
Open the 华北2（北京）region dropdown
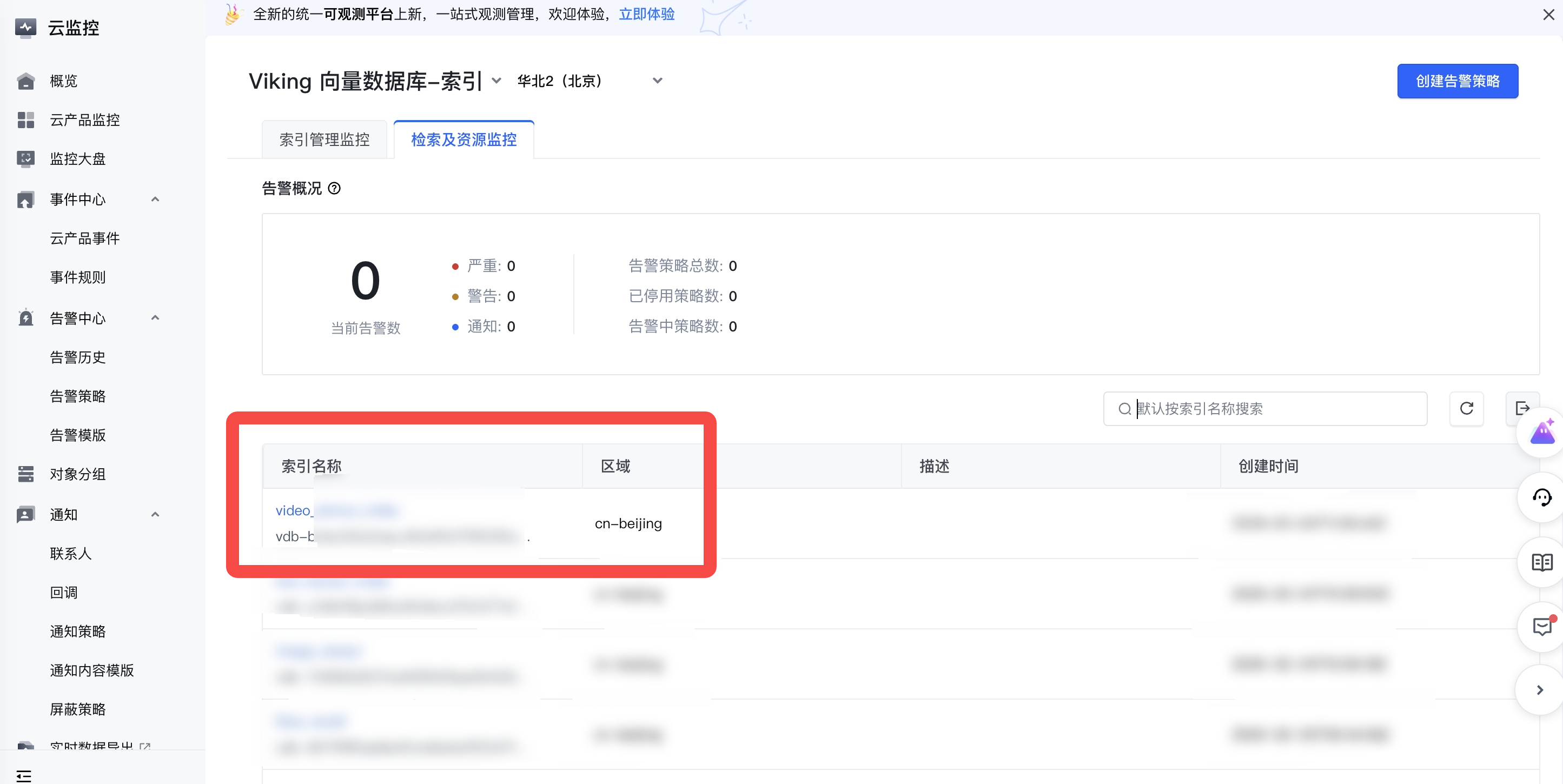point(657,81)
